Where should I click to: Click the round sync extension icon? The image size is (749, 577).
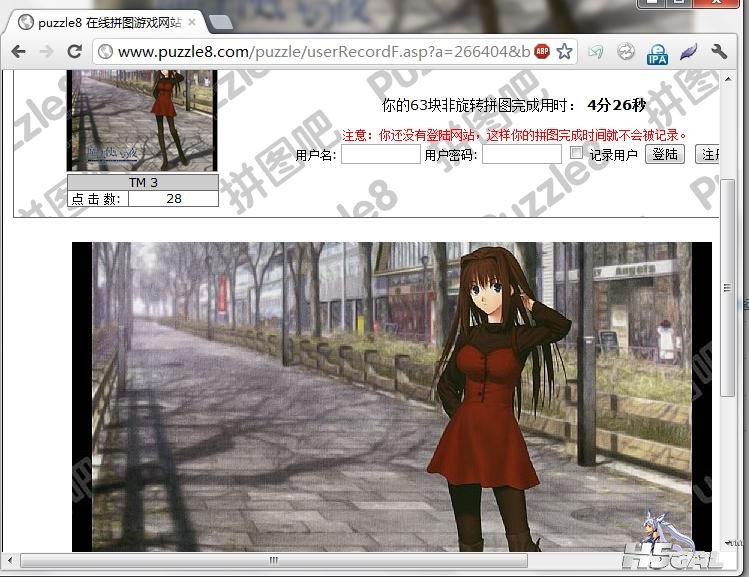coord(626,52)
